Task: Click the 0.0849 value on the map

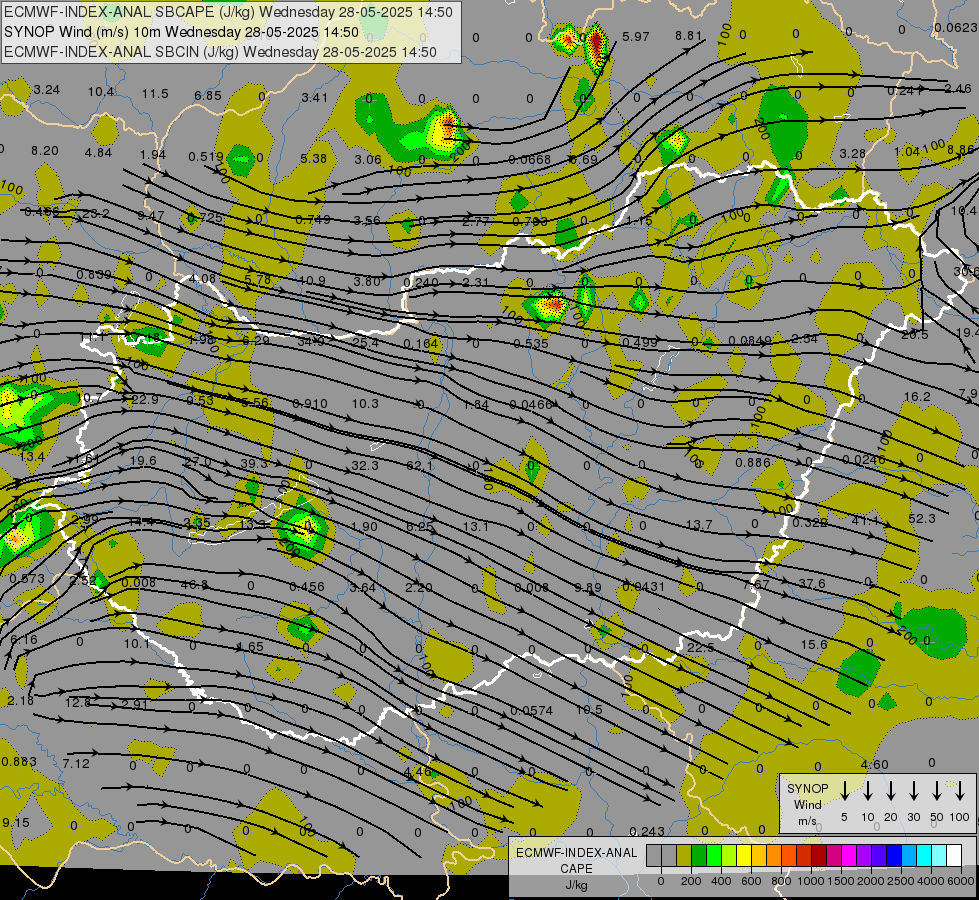Action: (750, 341)
